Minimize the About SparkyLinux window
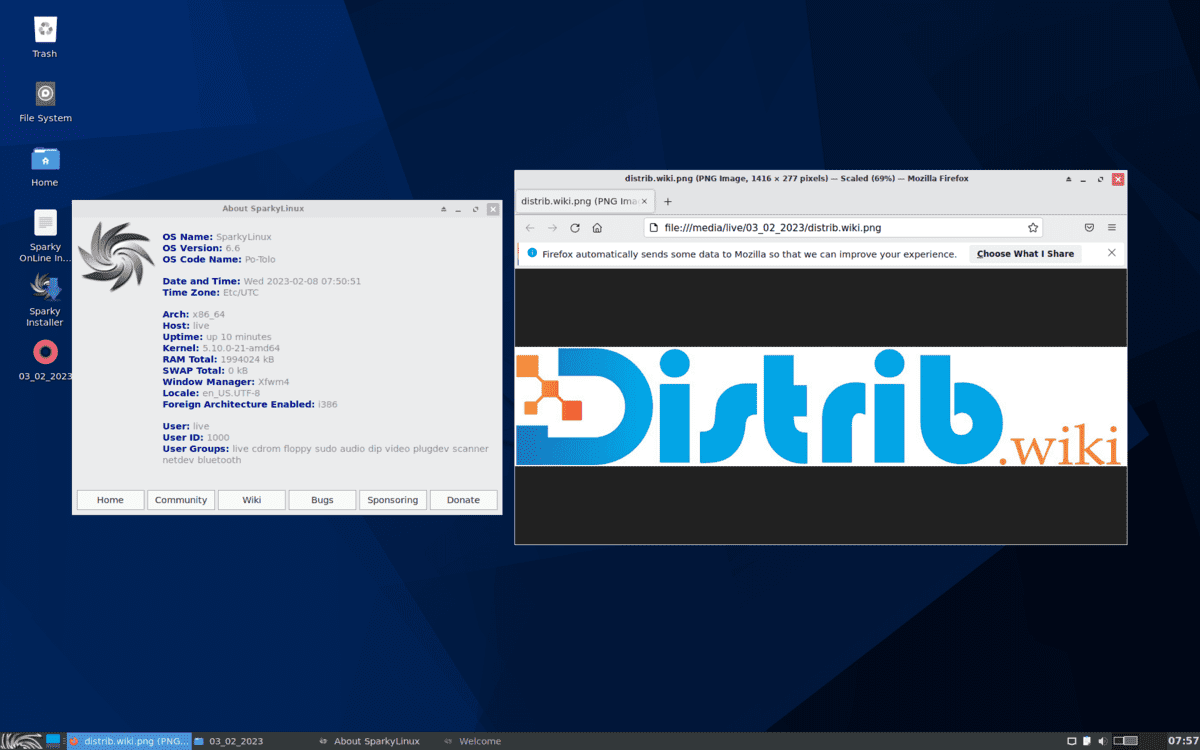 coord(460,209)
